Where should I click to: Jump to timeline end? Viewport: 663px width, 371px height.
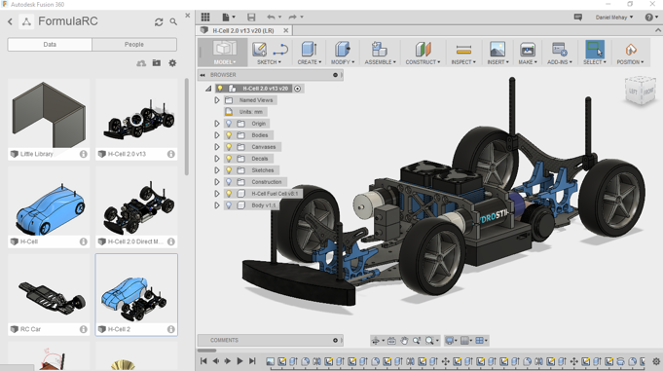[252, 361]
